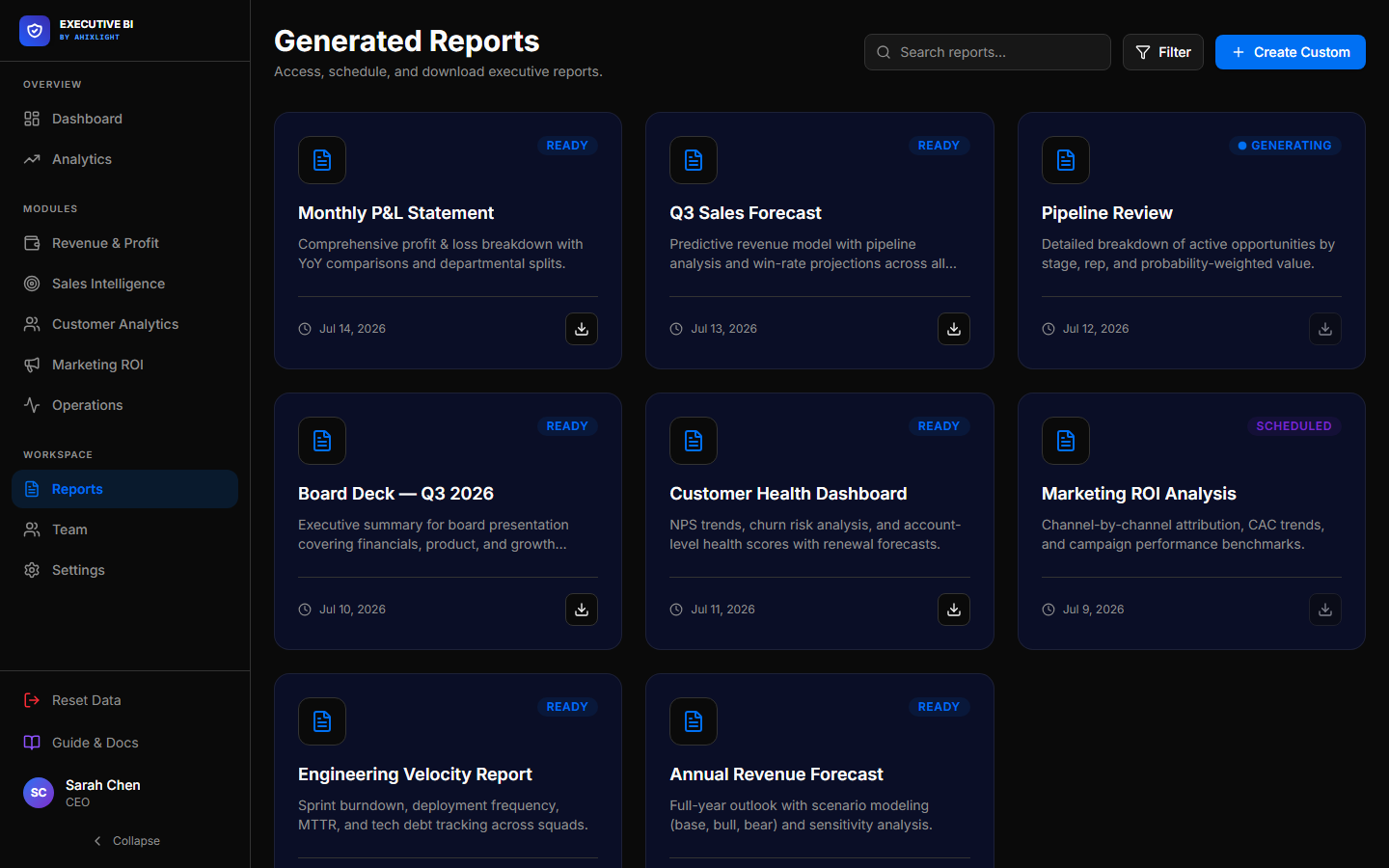The width and height of the screenshot is (1389, 868).
Task: Click document icon on Q3 Sales Forecast card
Action: tap(694, 160)
